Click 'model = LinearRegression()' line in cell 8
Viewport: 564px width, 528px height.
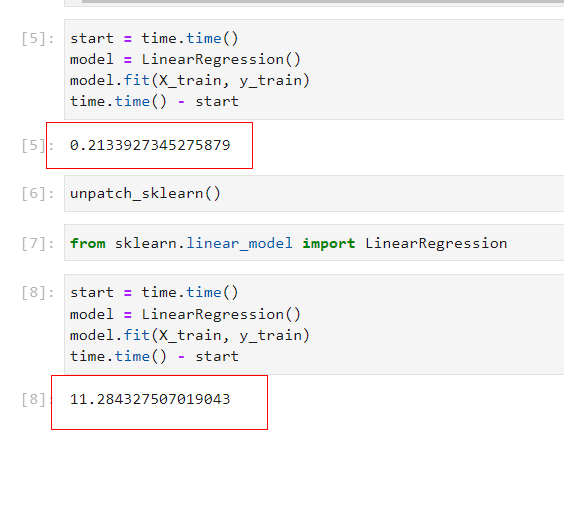tap(185, 314)
